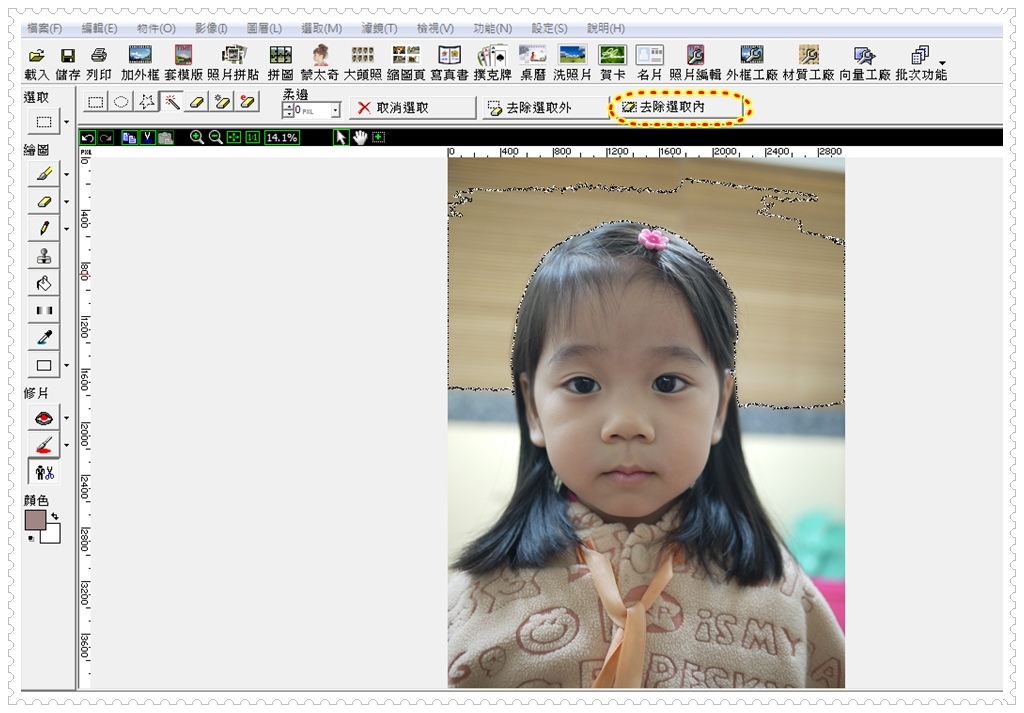1024x713 pixels.
Task: Click the zoom out magnifier
Action: [x=215, y=137]
